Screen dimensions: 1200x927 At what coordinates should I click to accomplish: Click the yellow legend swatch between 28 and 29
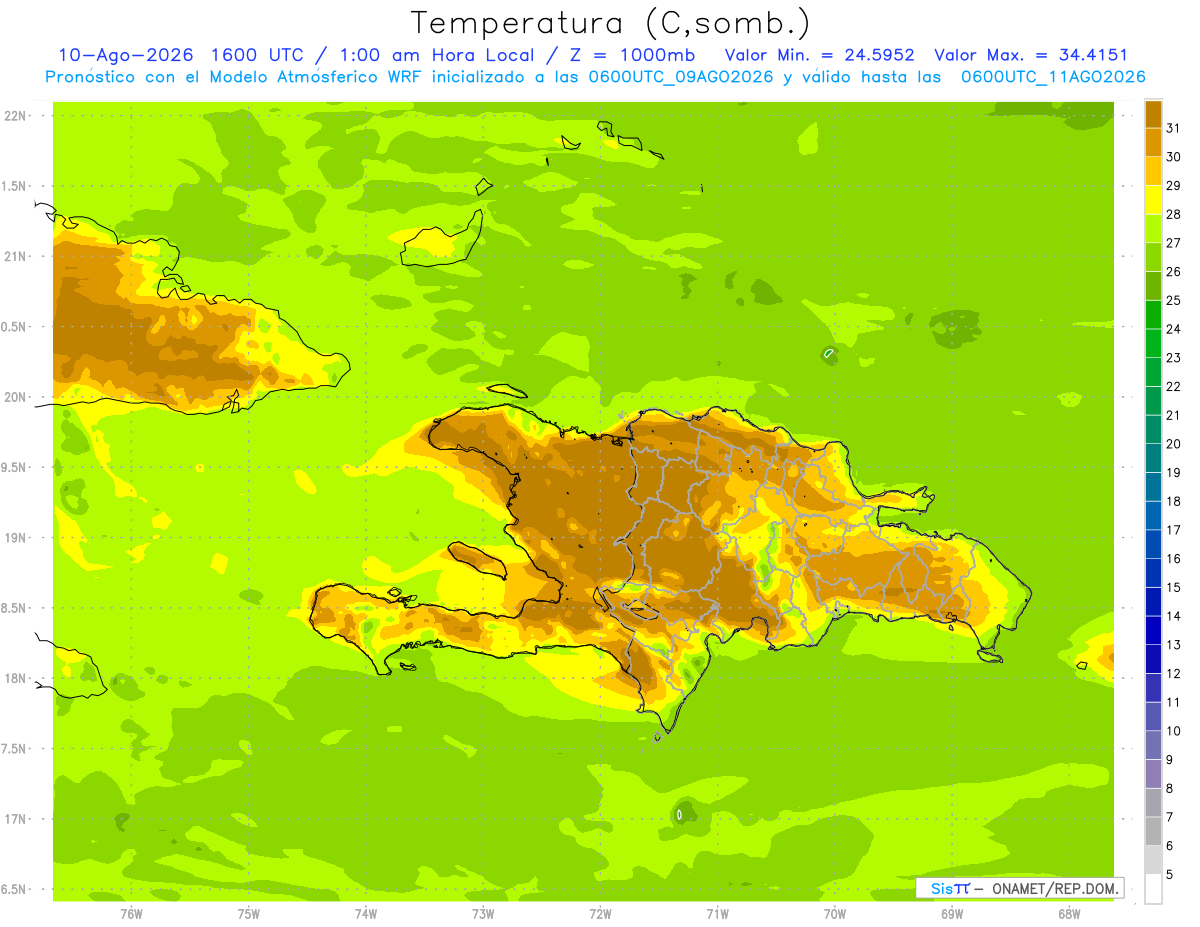coord(1153,200)
